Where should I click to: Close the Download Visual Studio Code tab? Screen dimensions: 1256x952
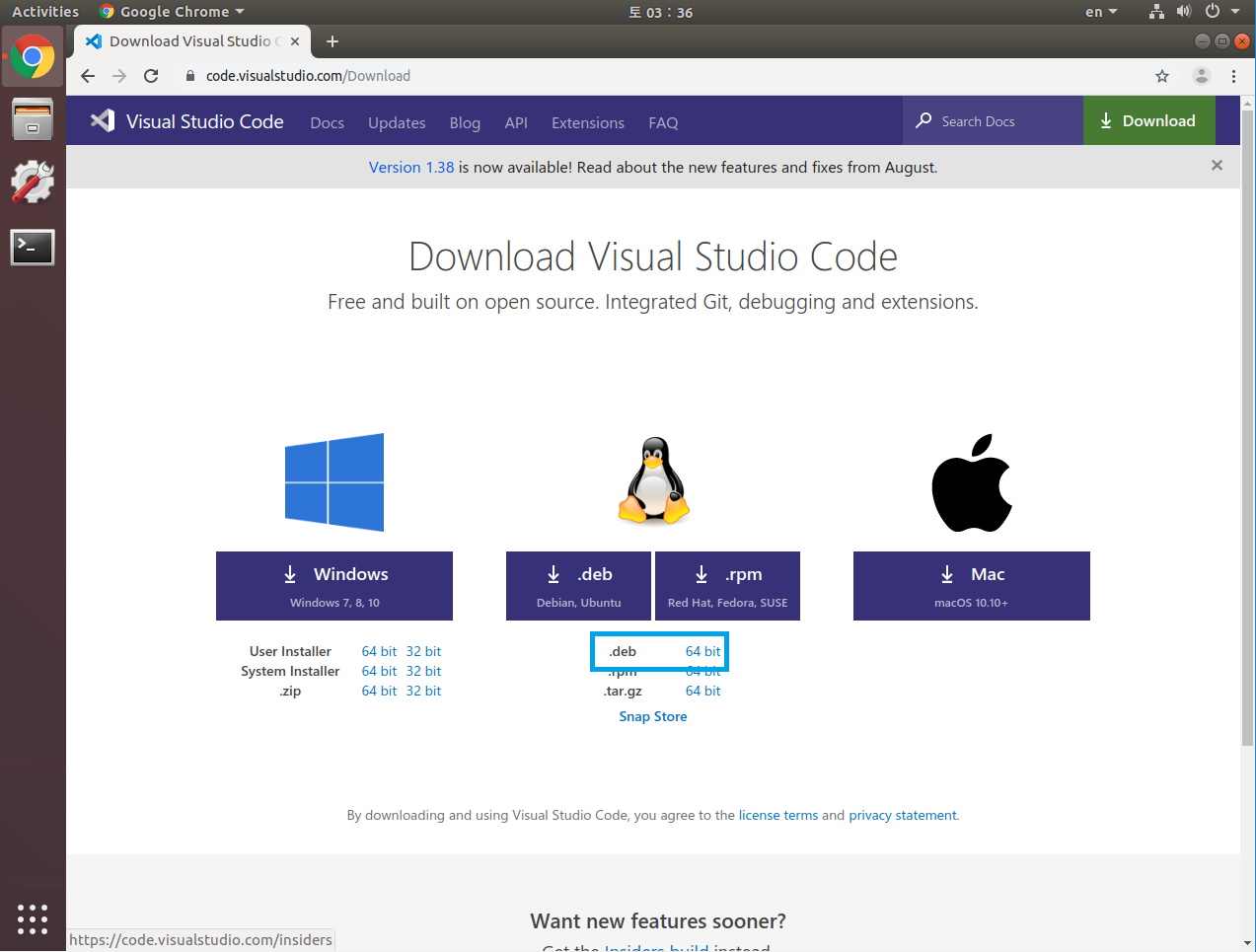pos(295,41)
